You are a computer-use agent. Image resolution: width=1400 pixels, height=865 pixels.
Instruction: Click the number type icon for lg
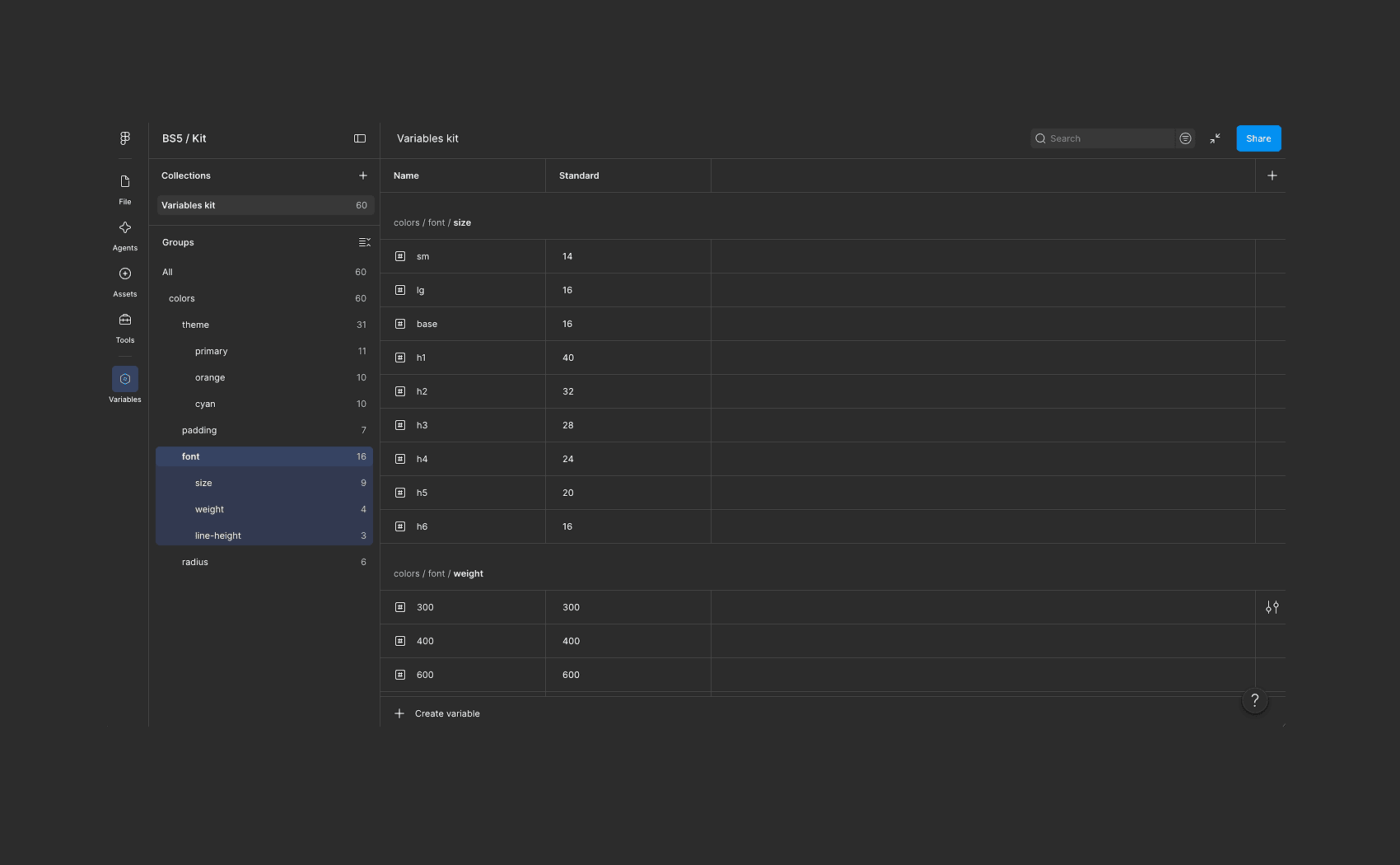point(400,290)
